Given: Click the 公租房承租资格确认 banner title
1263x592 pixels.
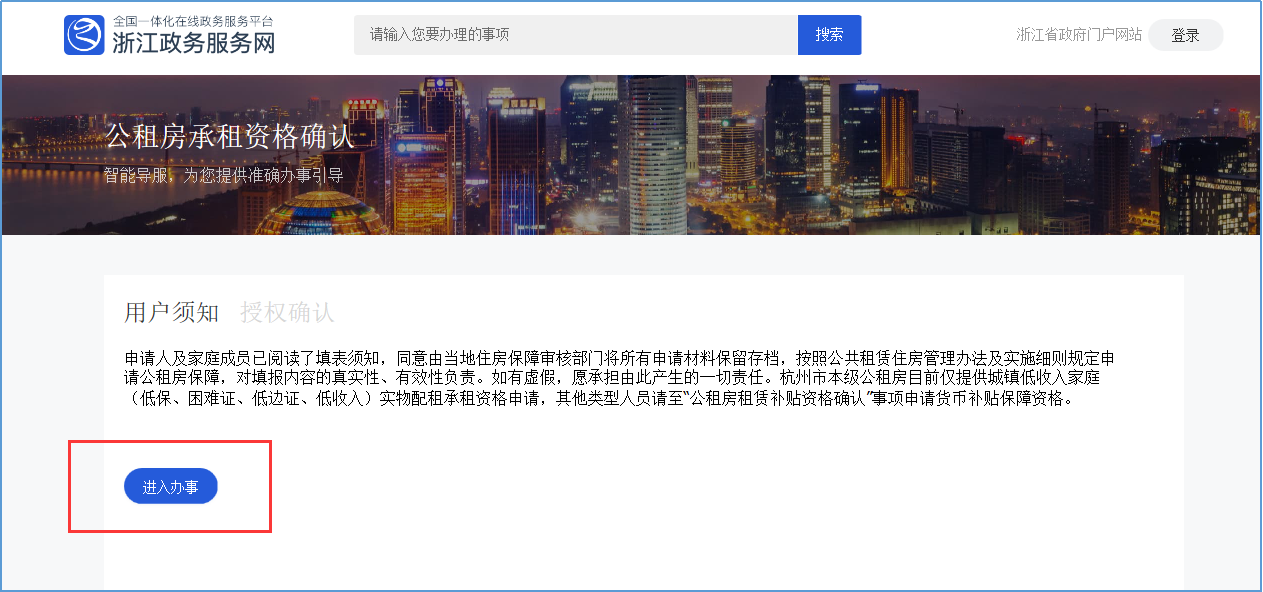Looking at the screenshot, I should point(230,135).
